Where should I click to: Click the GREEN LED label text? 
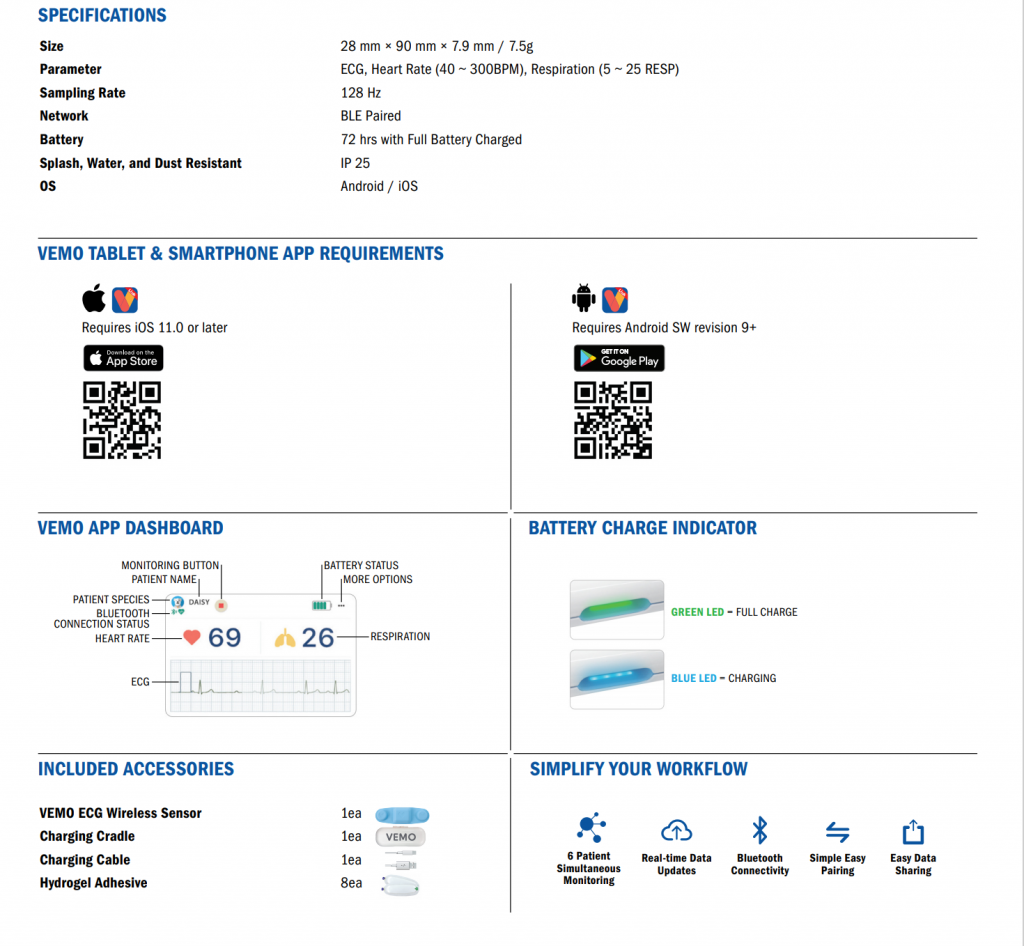[697, 612]
